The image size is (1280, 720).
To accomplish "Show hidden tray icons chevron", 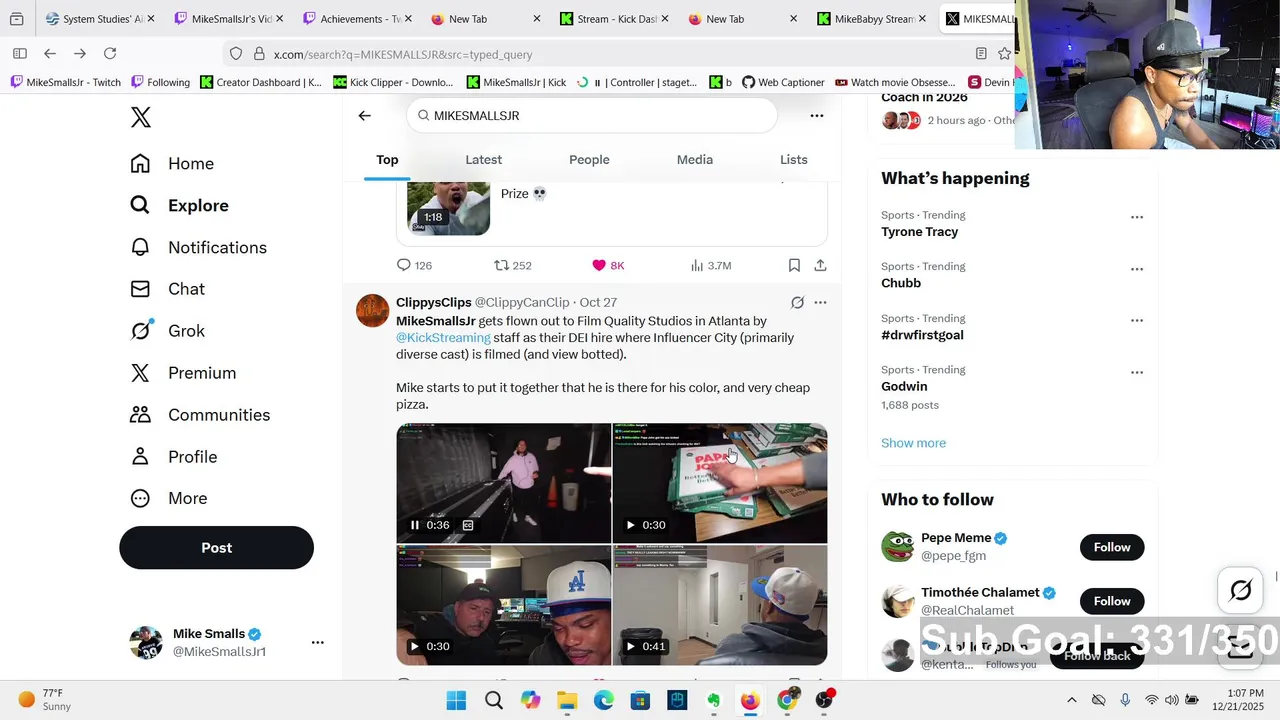I will (x=1072, y=700).
